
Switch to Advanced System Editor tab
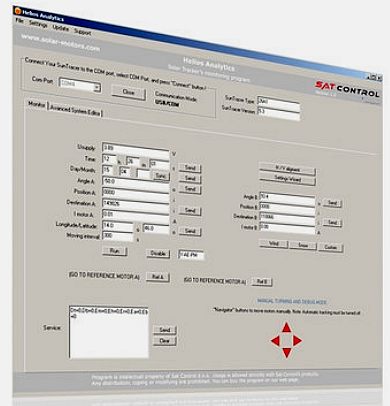(75, 111)
